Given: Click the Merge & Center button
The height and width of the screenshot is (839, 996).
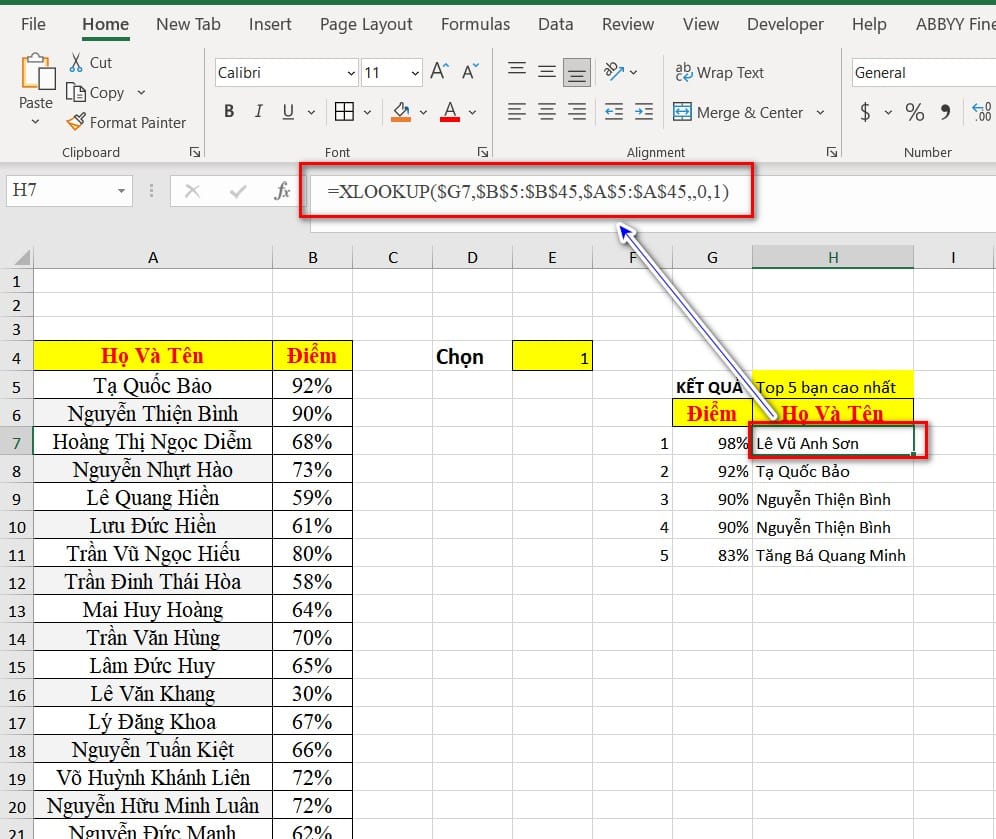Looking at the screenshot, I should pyautogui.click(x=738, y=112).
